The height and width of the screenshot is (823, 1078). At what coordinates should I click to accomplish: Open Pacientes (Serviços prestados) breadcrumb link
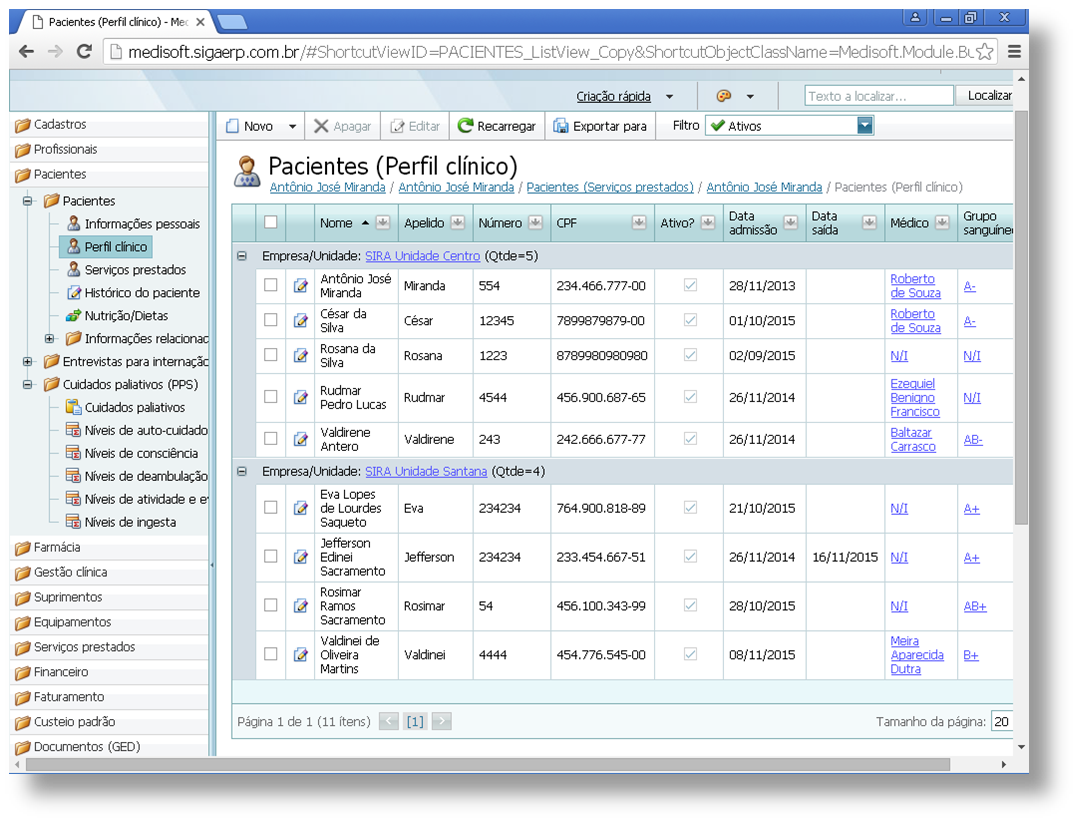[610, 187]
